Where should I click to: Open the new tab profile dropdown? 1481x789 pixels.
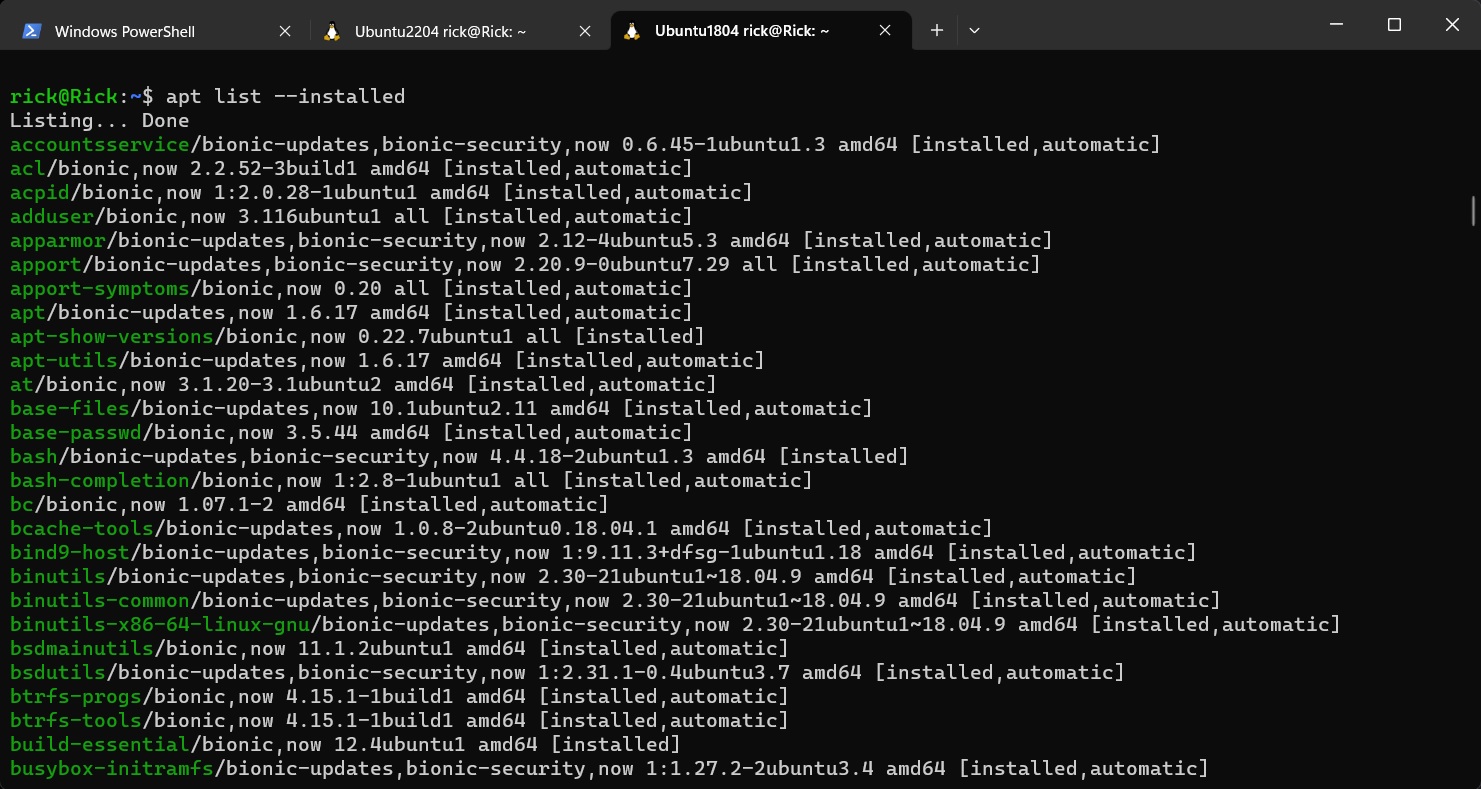pos(974,31)
